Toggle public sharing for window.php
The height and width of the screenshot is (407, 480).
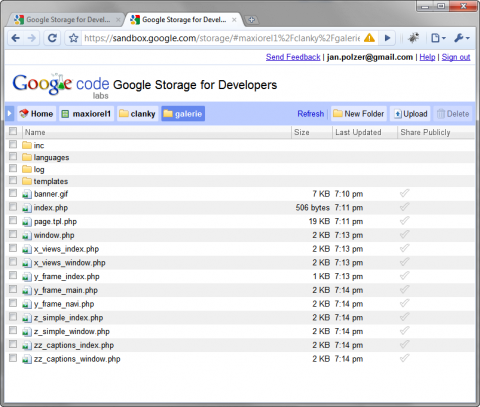coord(404,235)
